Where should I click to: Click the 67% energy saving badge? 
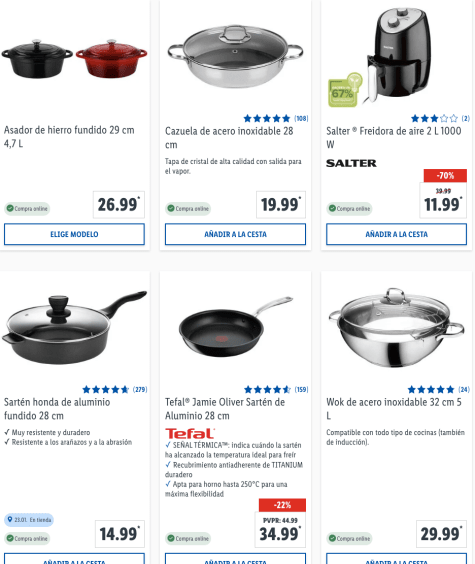(344, 90)
